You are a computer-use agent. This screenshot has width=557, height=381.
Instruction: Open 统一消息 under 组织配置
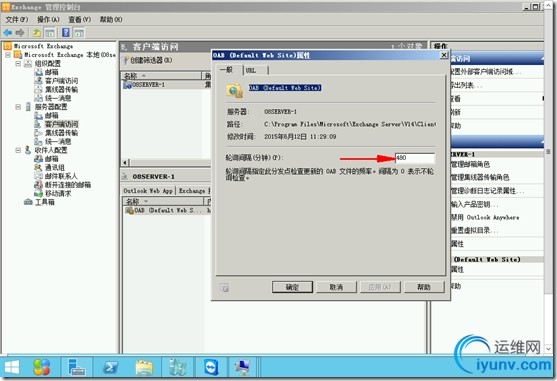(x=58, y=98)
